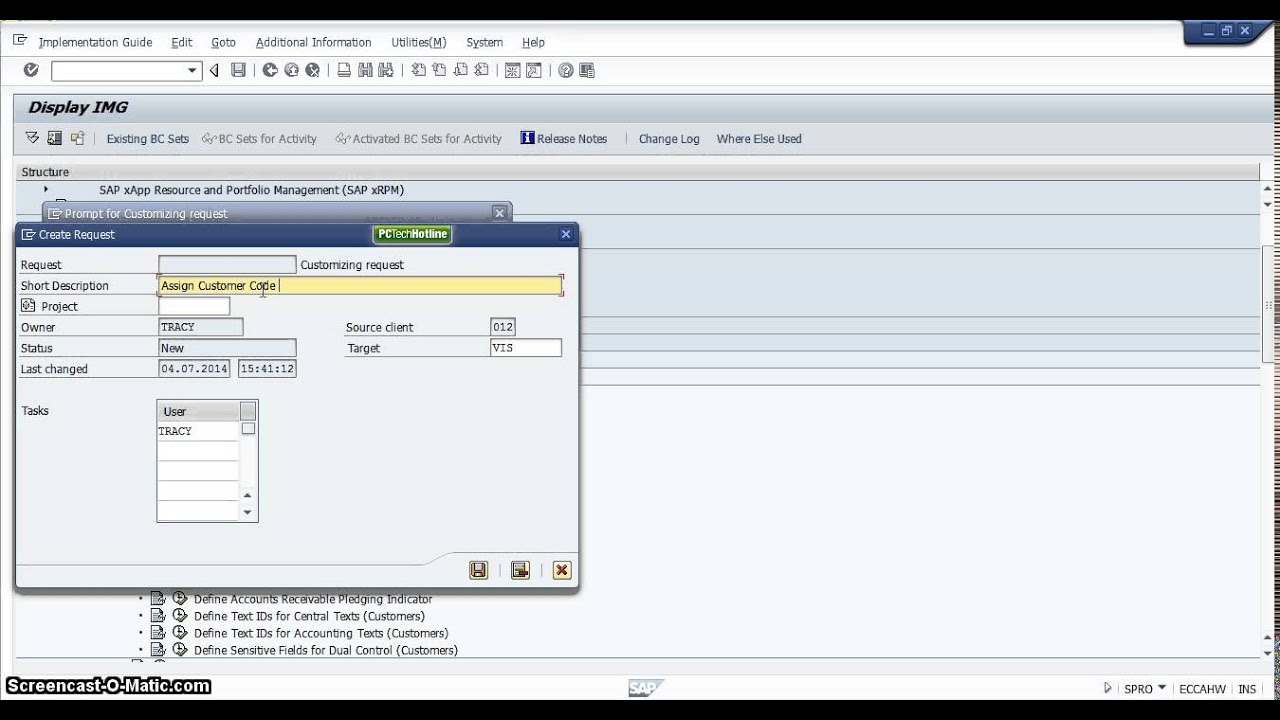Click the Where Else Used button

tap(759, 139)
